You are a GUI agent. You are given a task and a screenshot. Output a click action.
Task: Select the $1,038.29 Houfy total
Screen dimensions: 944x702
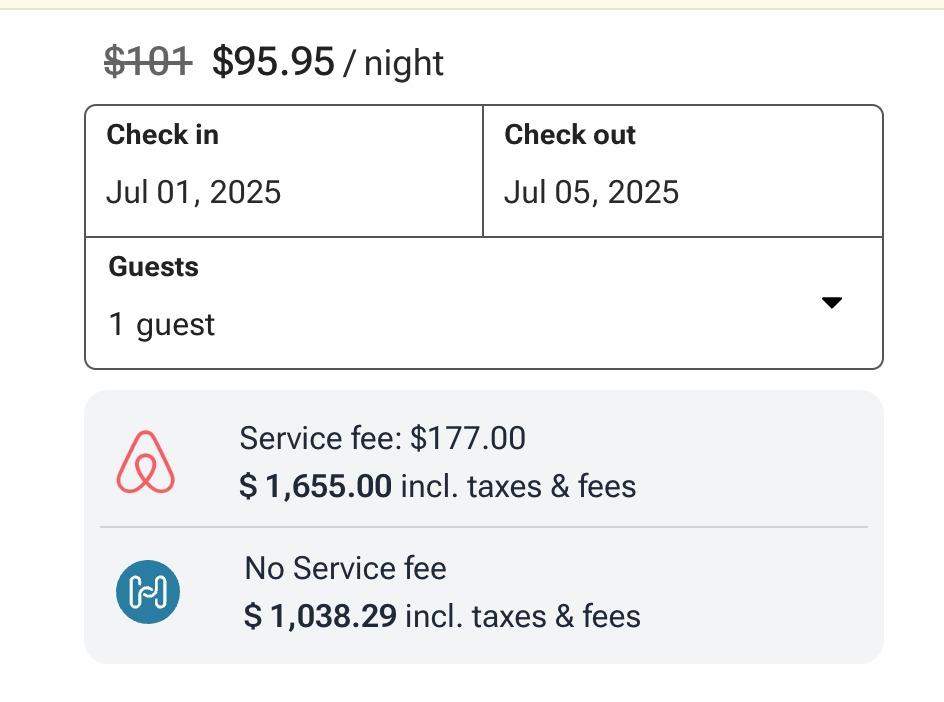320,616
